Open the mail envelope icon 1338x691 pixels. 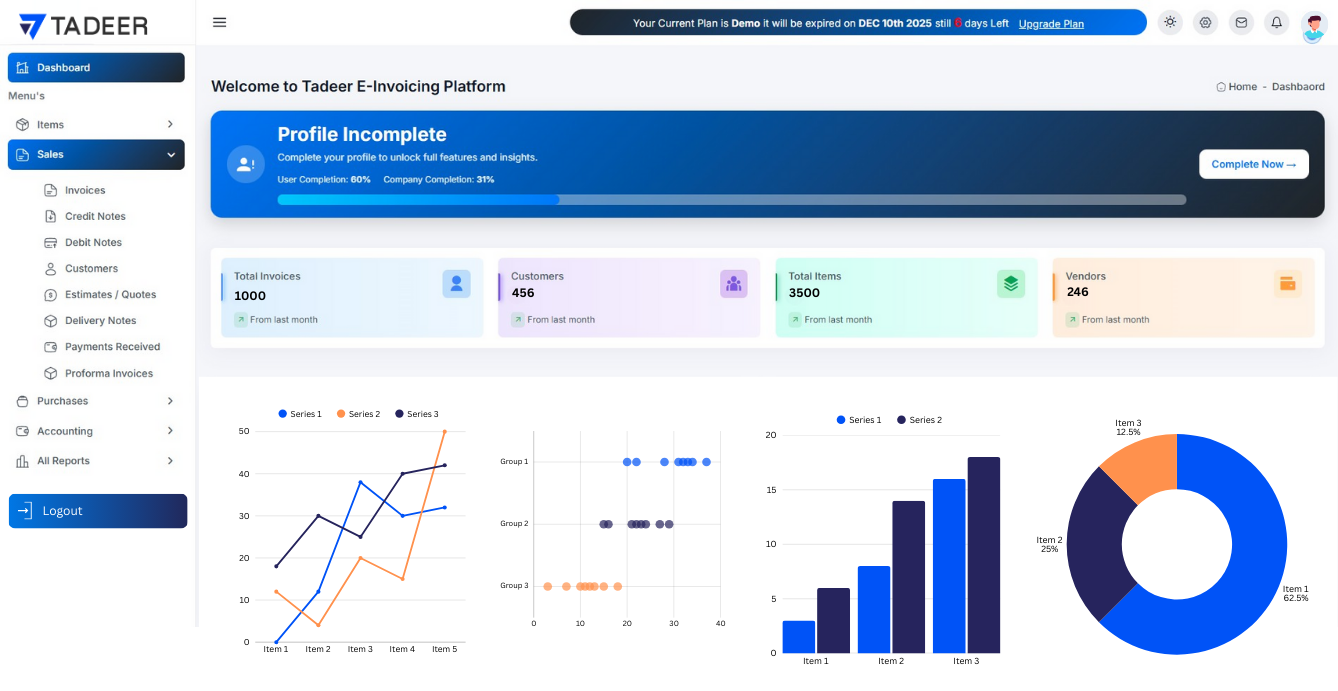[x=1241, y=23]
